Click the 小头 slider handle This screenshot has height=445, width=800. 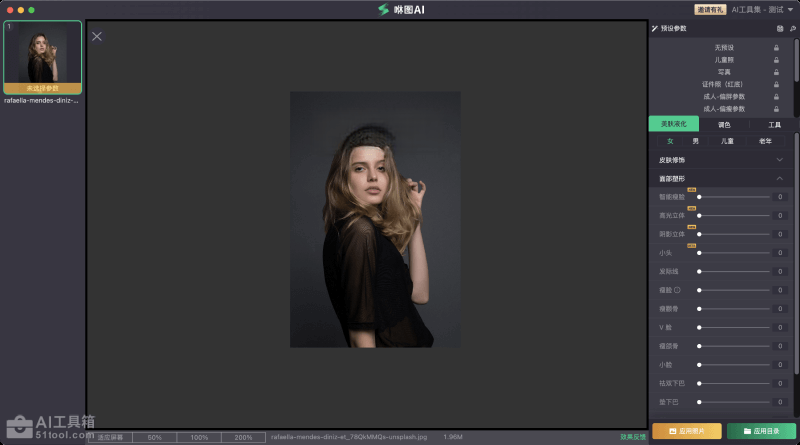pyautogui.click(x=699, y=253)
